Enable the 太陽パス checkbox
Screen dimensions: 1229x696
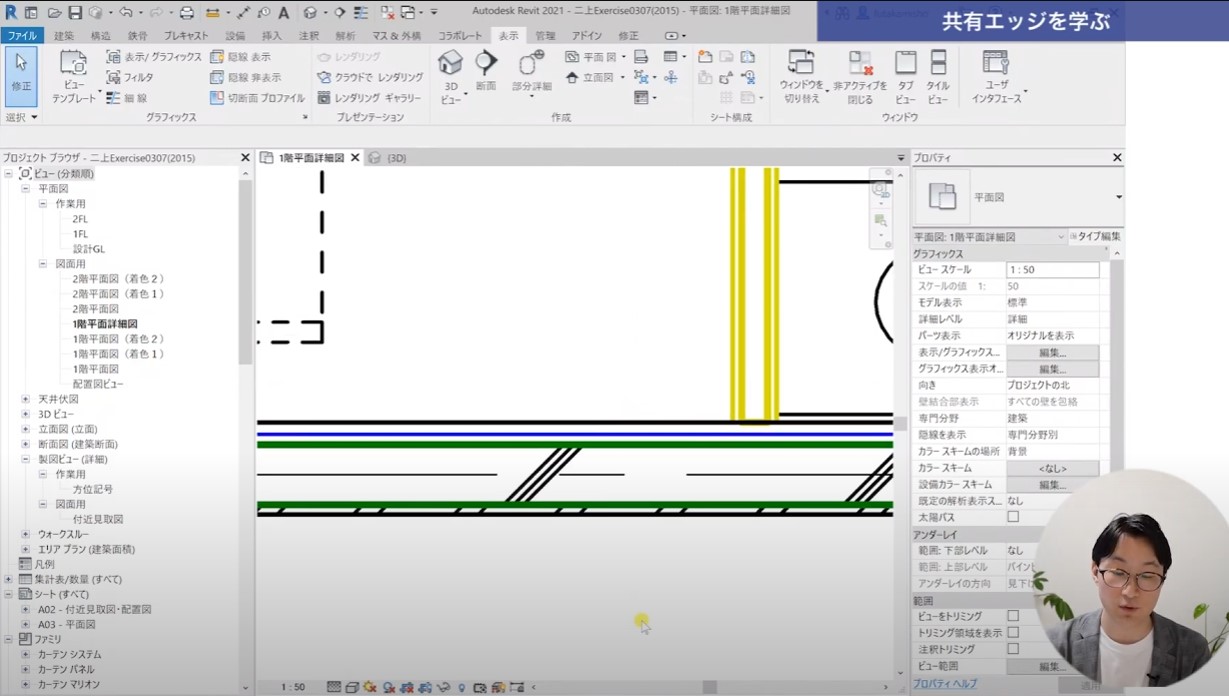tap(1013, 517)
